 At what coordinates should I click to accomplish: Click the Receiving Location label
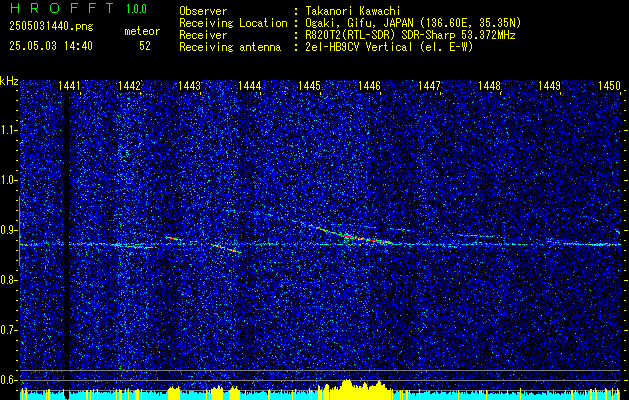click(x=233, y=23)
